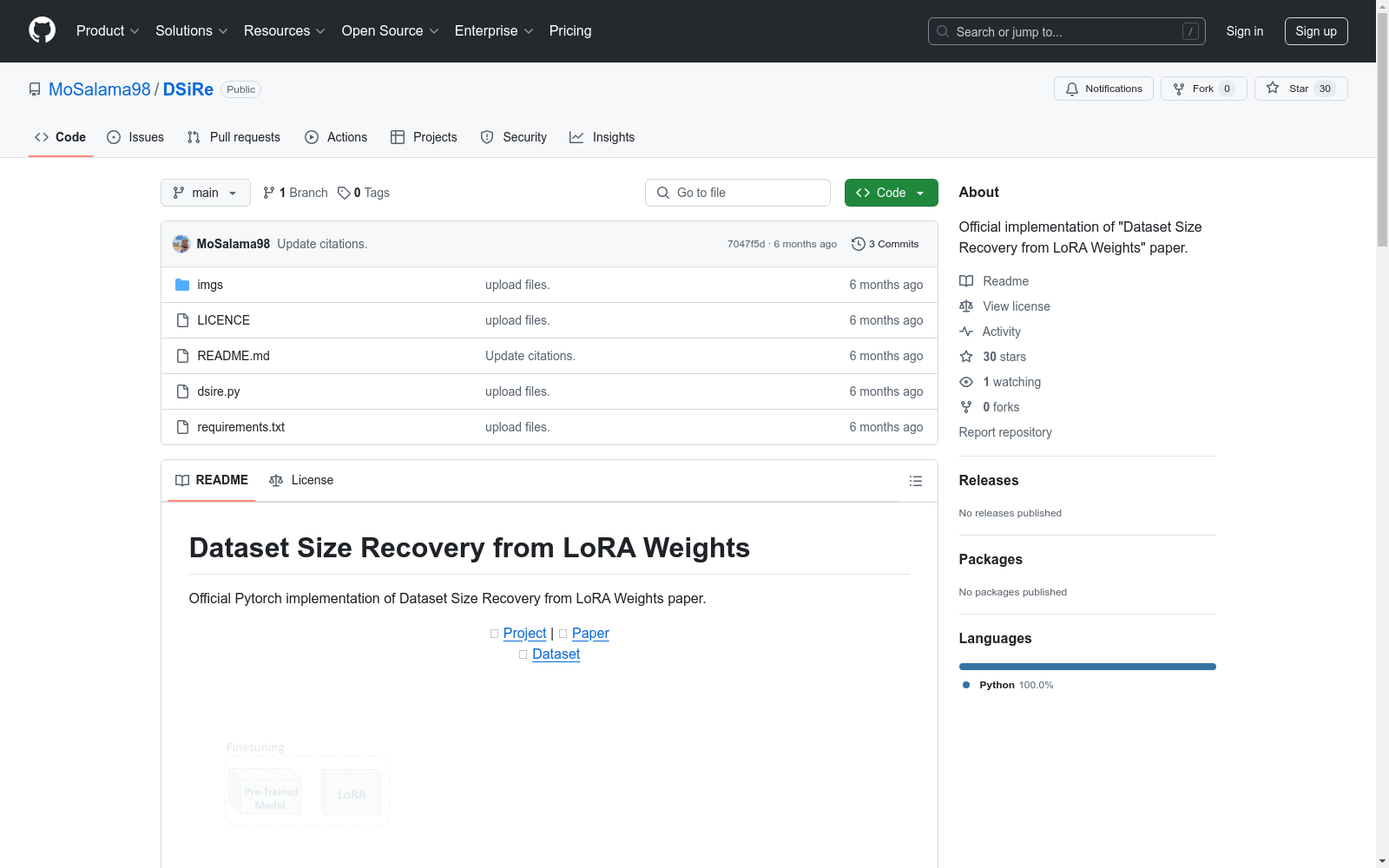1389x868 pixels.
Task: Click MoSalama98 avatar in commit row
Action: pyautogui.click(x=181, y=244)
